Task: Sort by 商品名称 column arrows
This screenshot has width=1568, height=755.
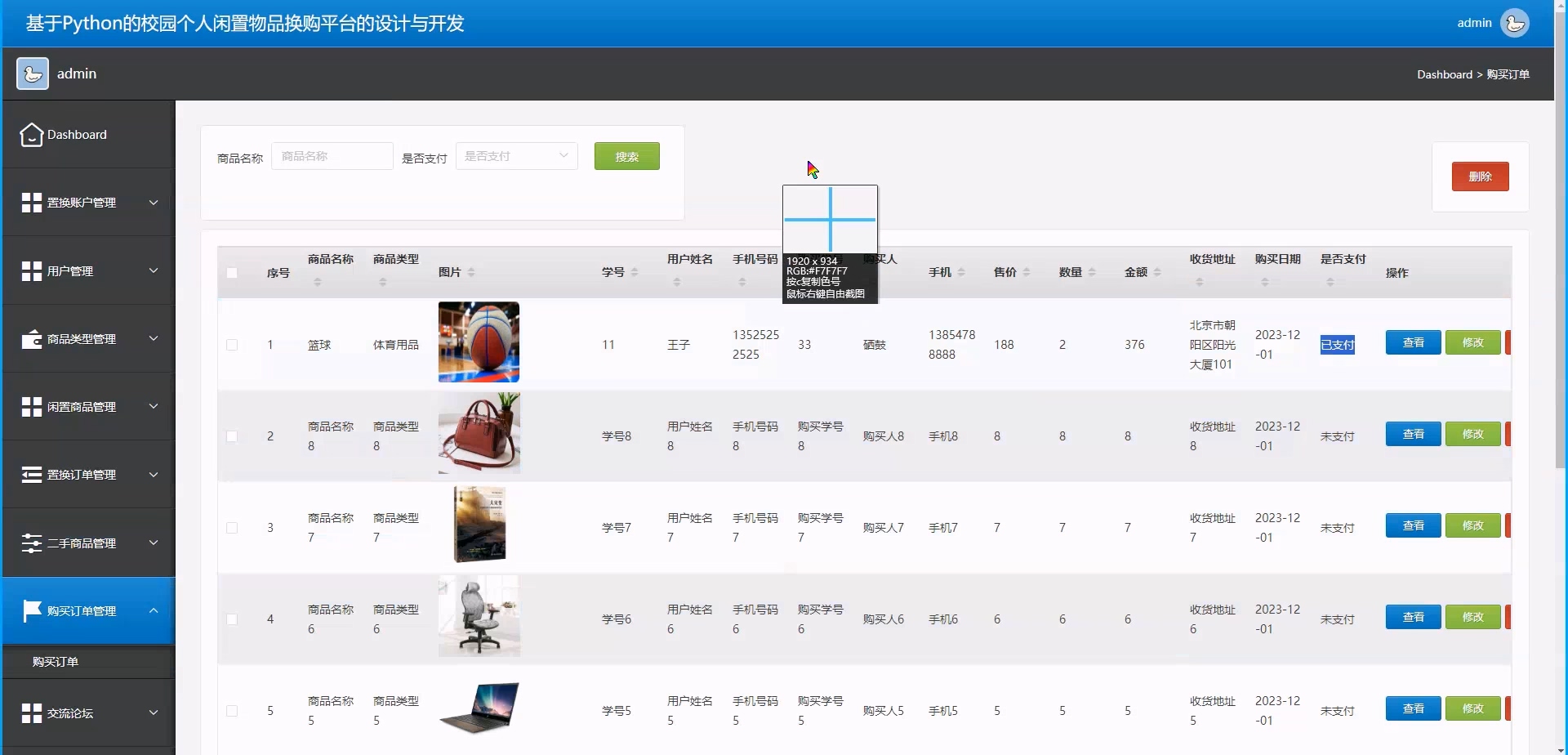Action: [318, 282]
